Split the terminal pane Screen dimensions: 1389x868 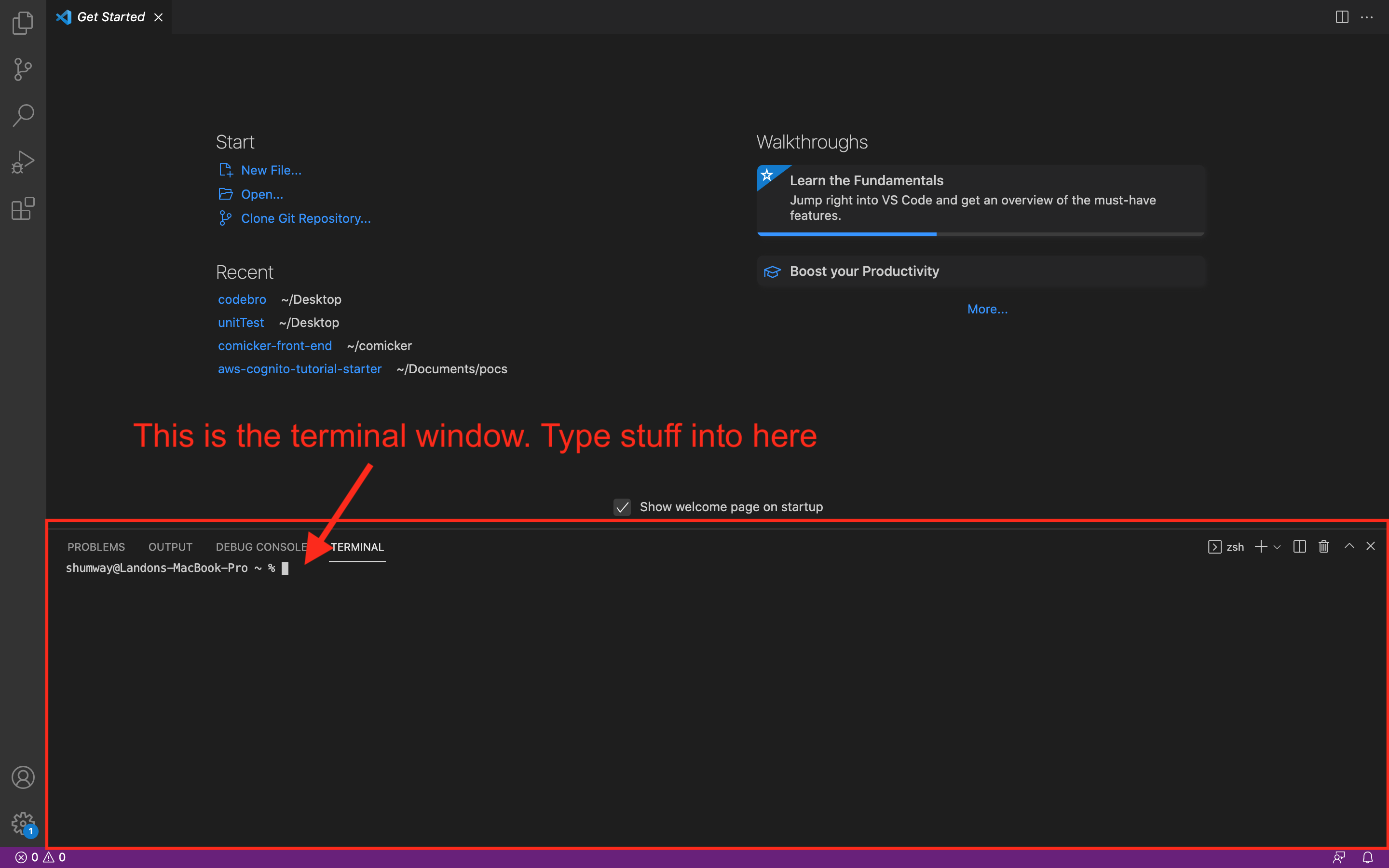click(x=1299, y=546)
